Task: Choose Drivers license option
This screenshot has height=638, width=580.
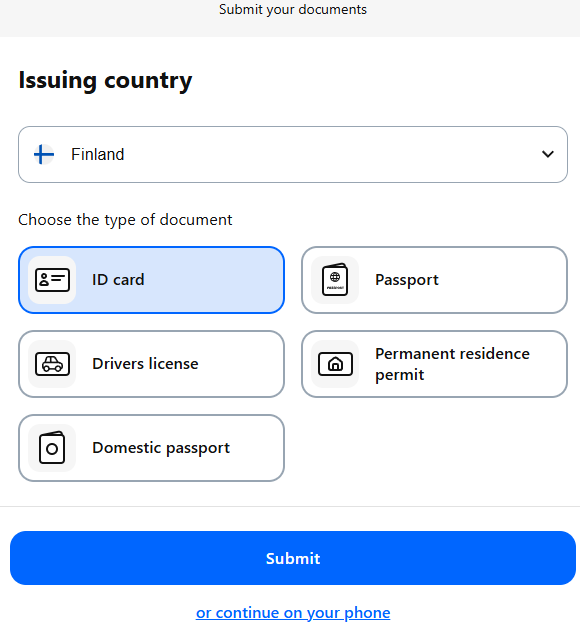Action: click(x=151, y=364)
